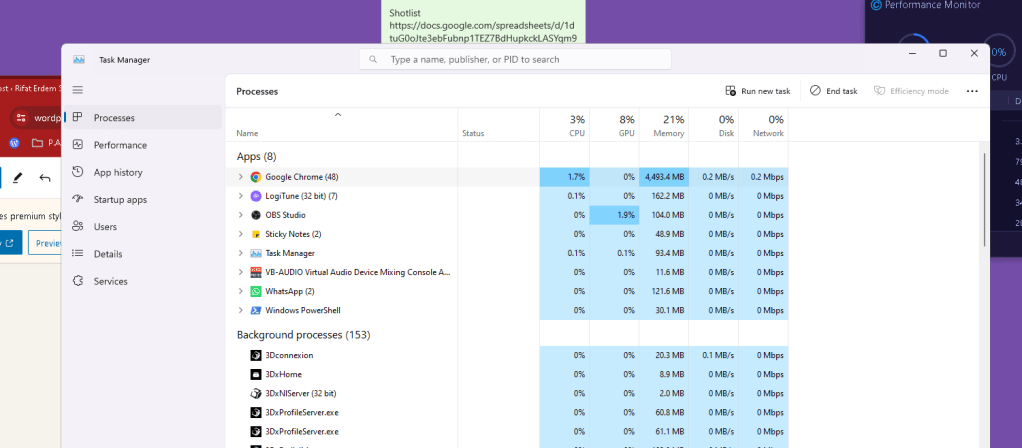1022x448 pixels.
Task: Click Run new task button
Action: [757, 91]
